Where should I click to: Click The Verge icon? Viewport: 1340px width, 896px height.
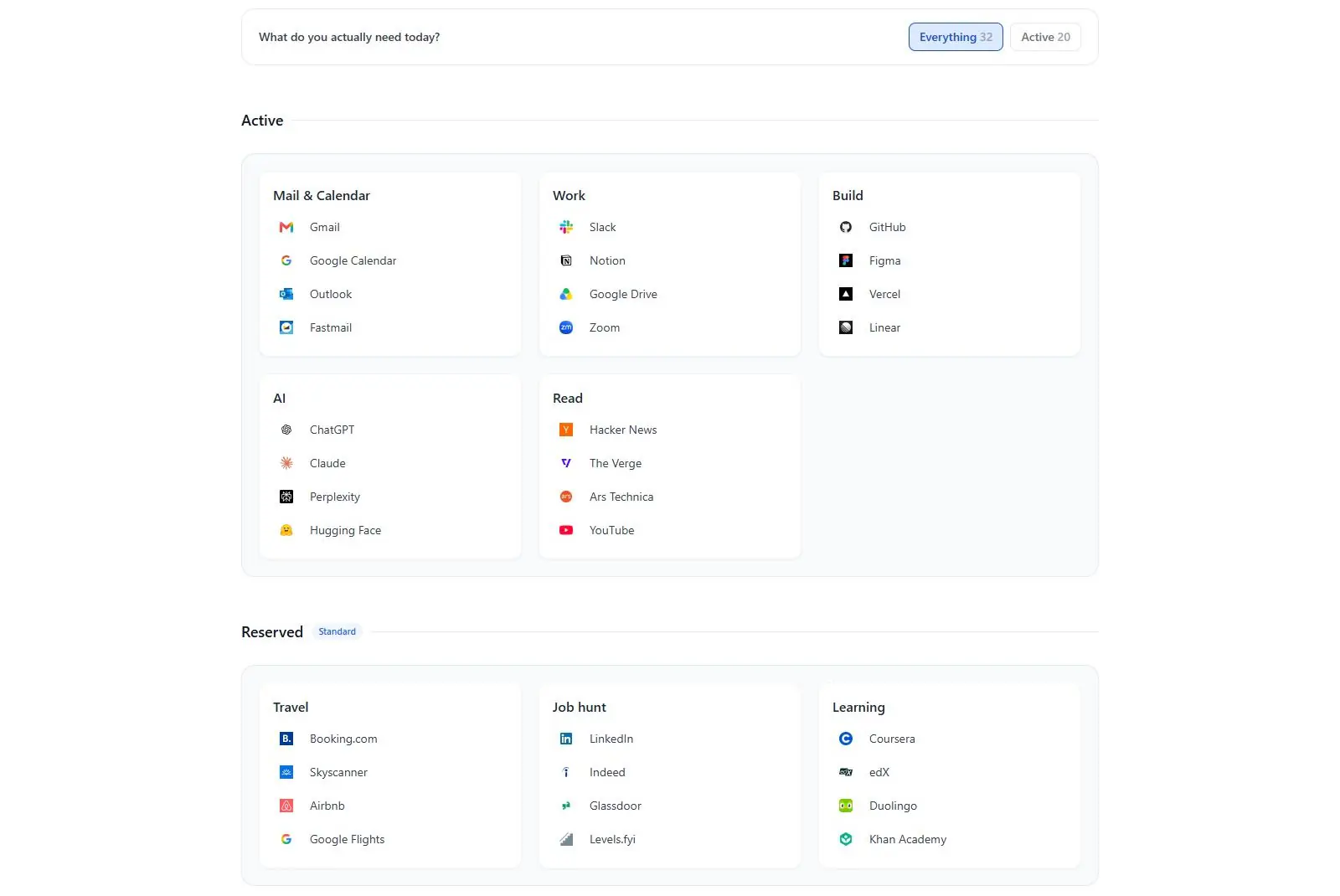point(566,463)
